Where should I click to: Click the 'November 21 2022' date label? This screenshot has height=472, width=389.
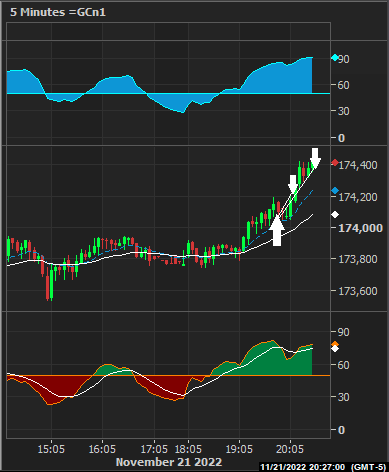click(x=169, y=462)
